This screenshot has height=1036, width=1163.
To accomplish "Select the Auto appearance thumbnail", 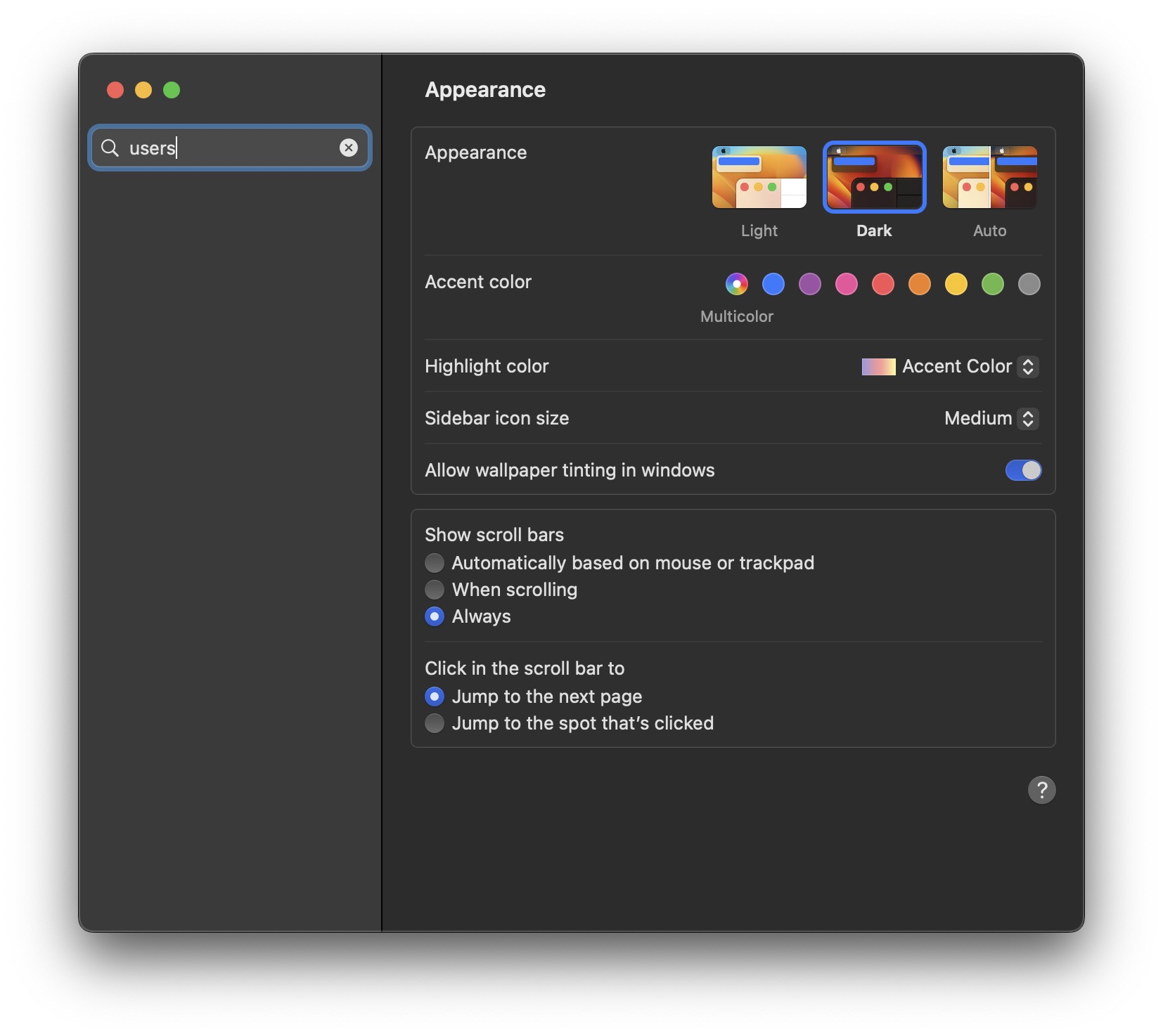I will (x=989, y=177).
